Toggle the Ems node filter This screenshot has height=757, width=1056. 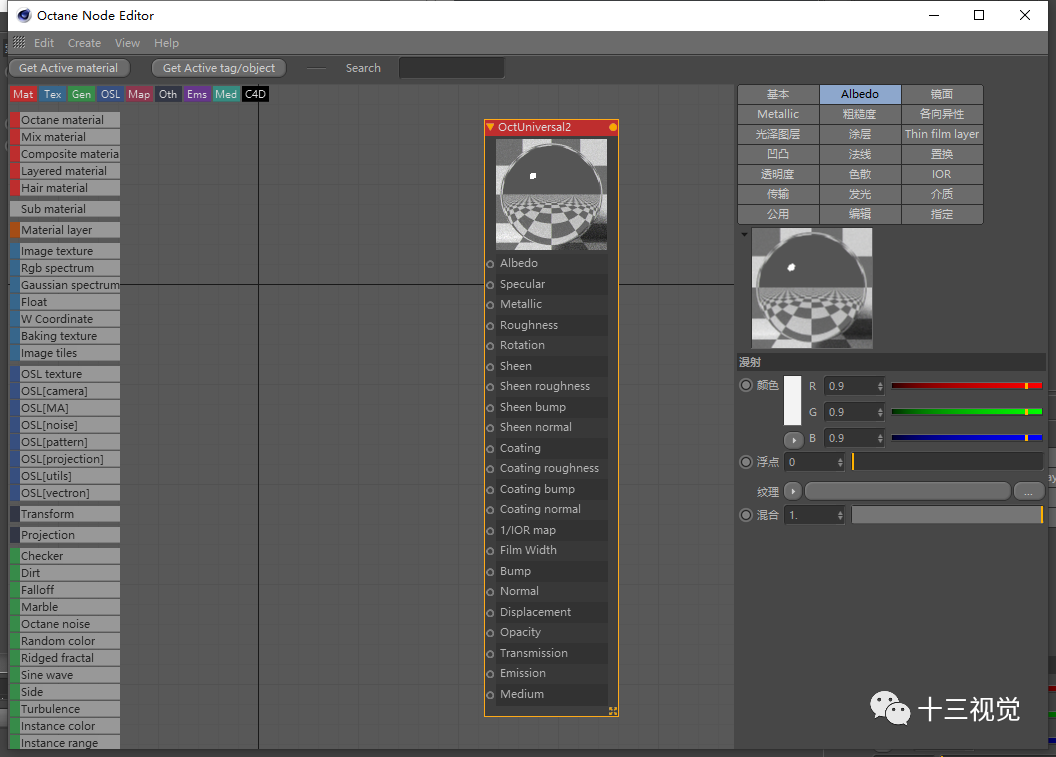coord(197,94)
